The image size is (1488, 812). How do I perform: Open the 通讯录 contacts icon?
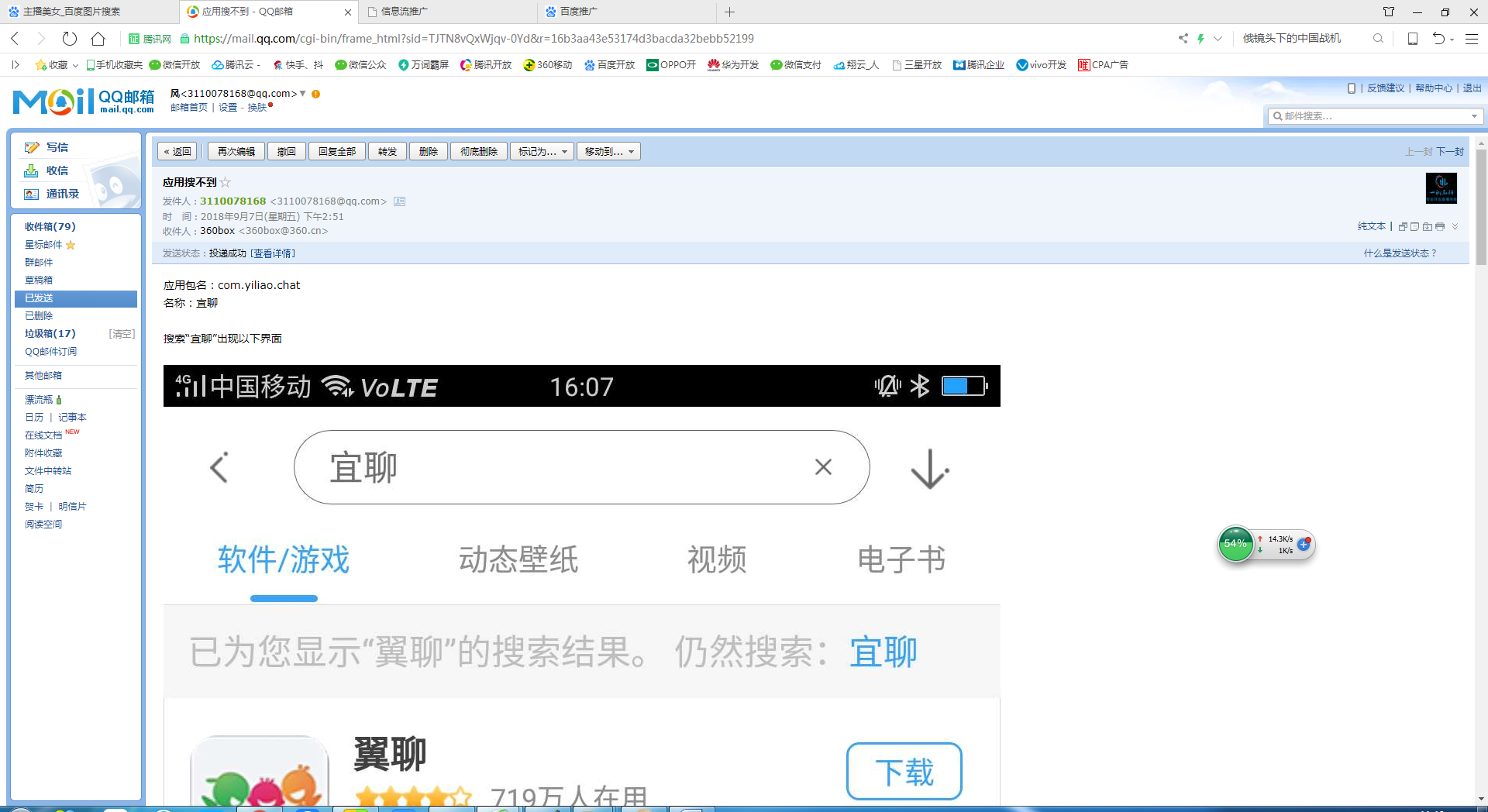(32, 194)
